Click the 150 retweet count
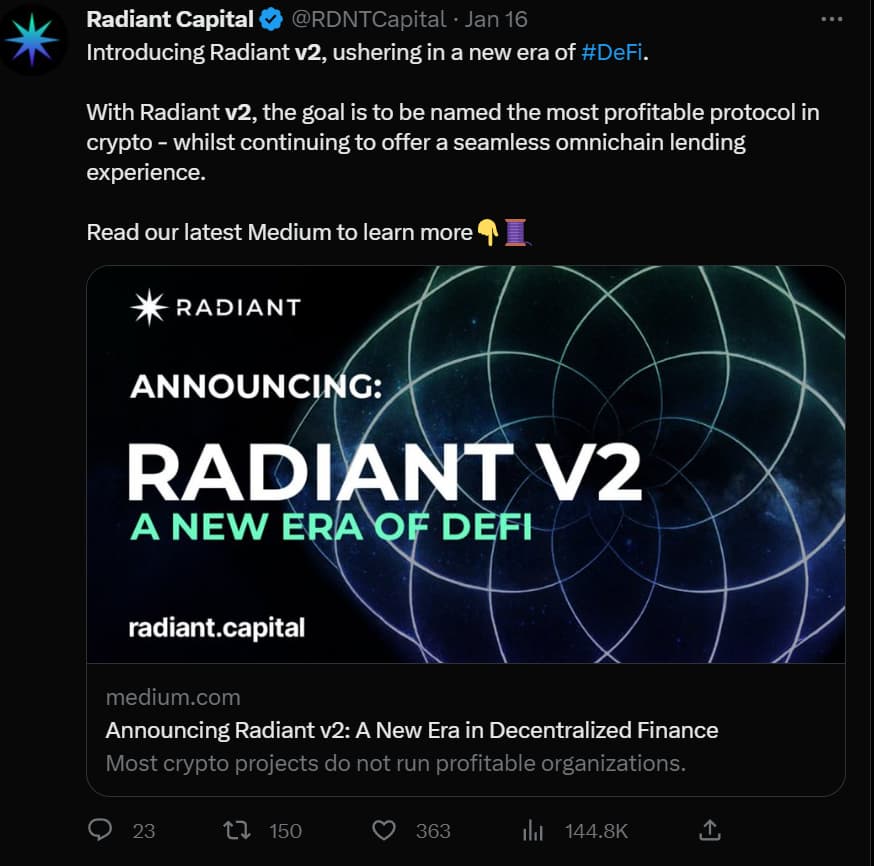 285,830
